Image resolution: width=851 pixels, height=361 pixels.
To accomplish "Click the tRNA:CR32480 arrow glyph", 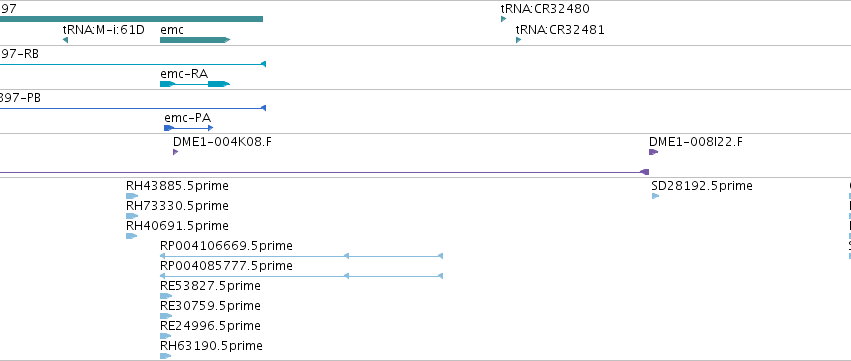I will (503, 19).
